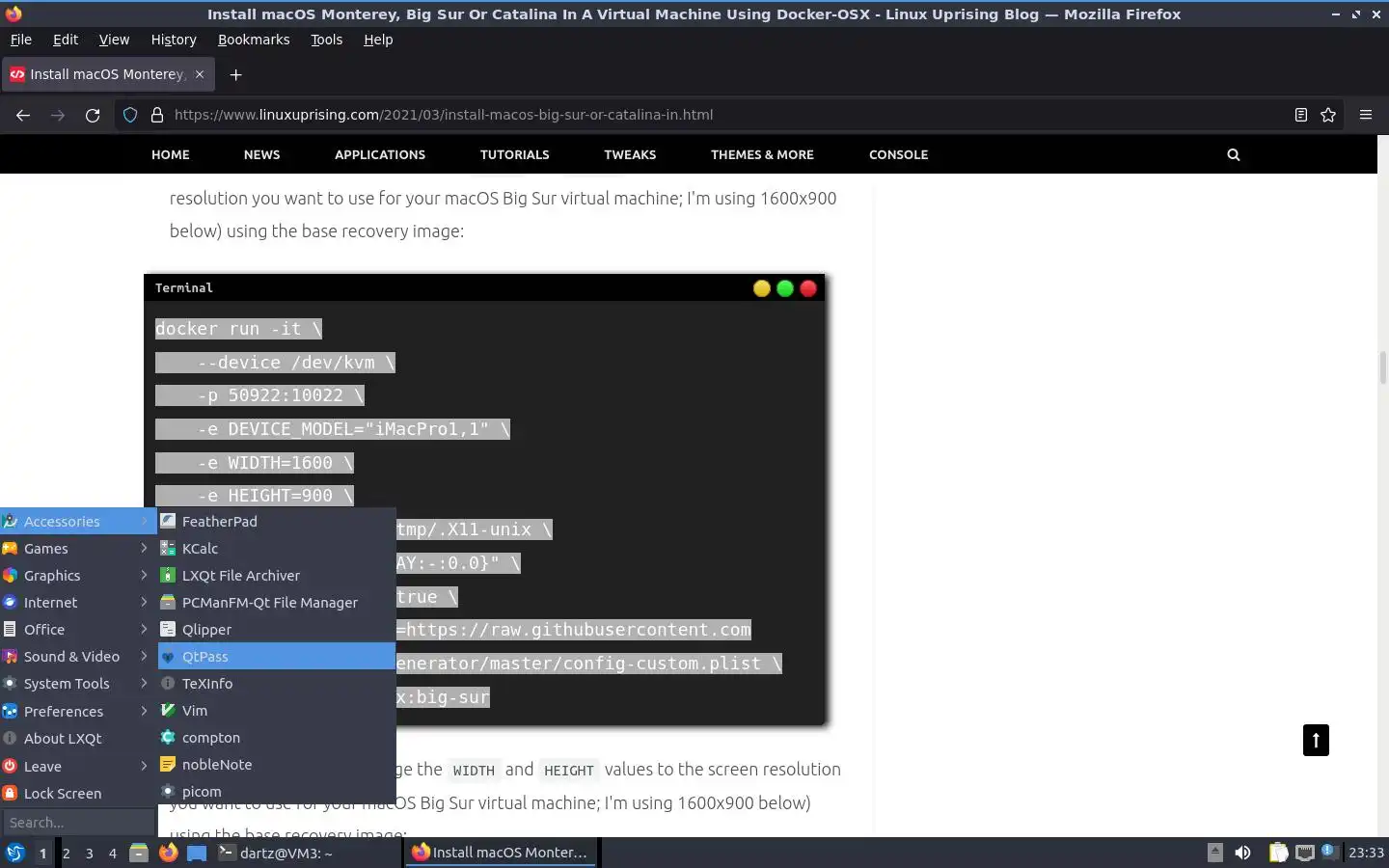Screen dimensions: 1389x868
Task: Launch Vim from the Accessories list
Action: coord(277,710)
